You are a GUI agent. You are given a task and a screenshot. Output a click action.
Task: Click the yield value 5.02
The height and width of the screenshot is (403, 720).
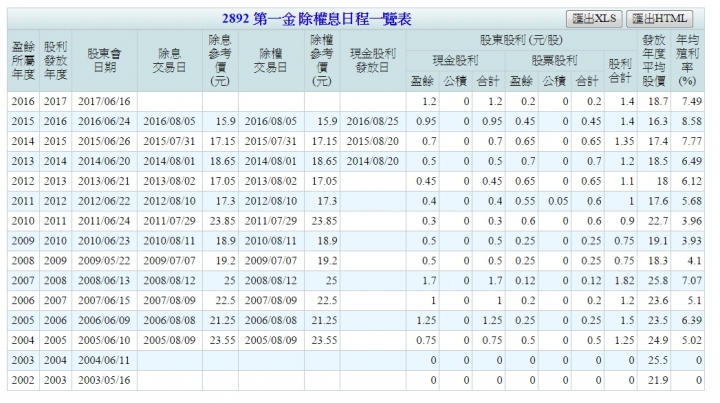tap(692, 341)
